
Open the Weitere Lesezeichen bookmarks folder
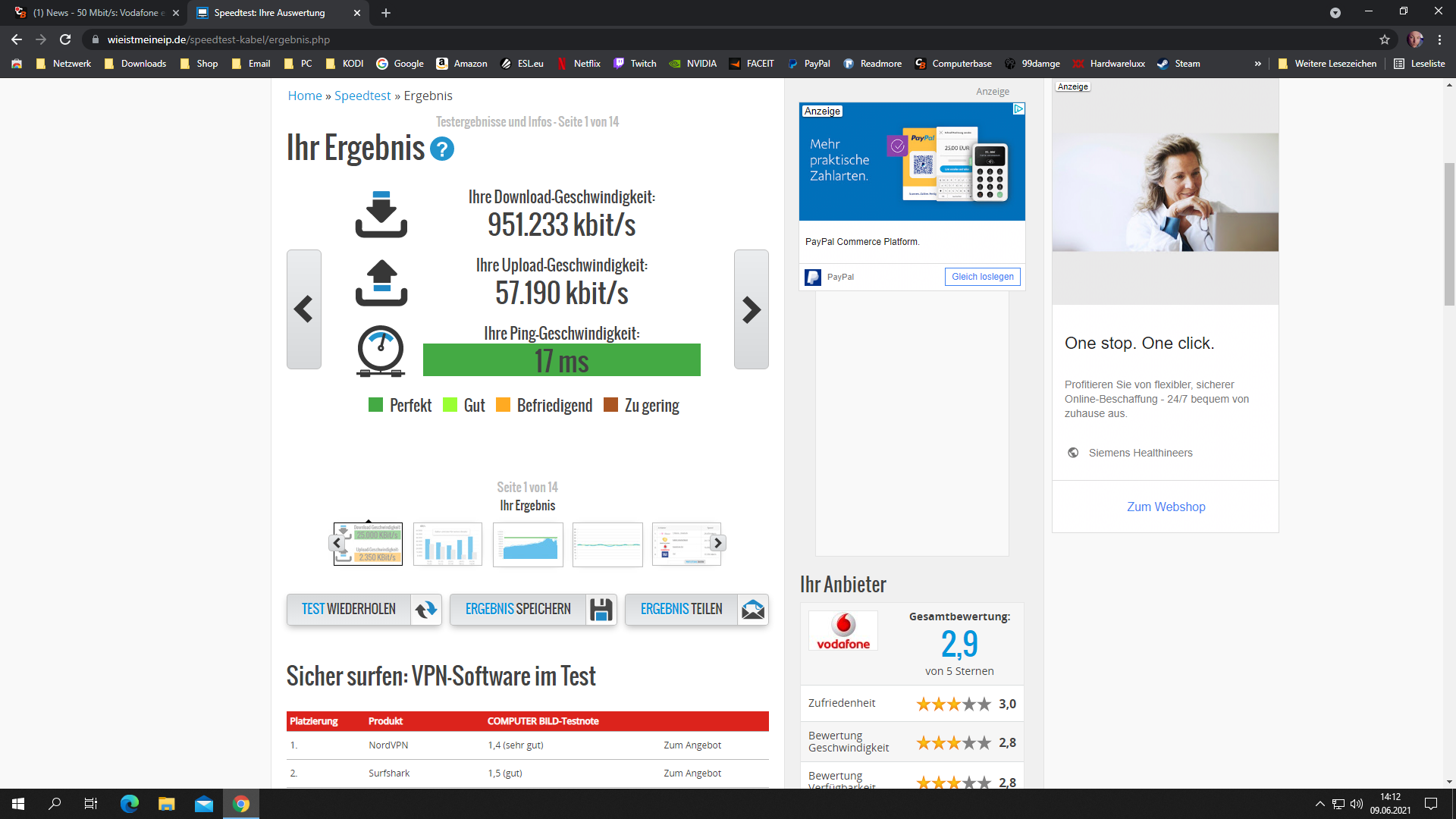(x=1327, y=64)
